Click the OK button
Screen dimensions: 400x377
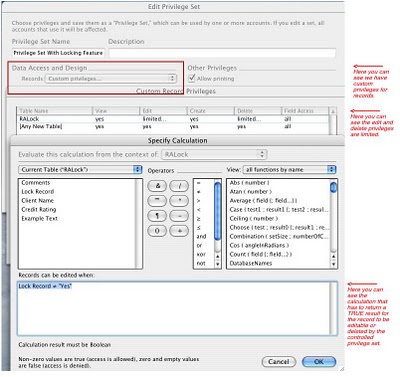[319, 362]
